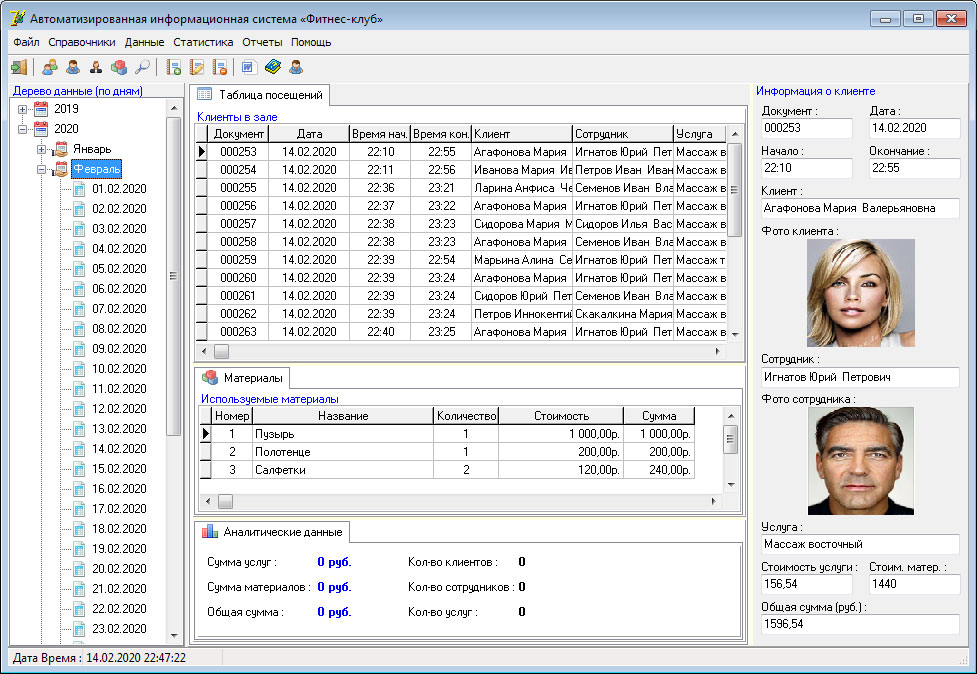Select visit row with document 000257

pyautogui.click(x=239, y=224)
